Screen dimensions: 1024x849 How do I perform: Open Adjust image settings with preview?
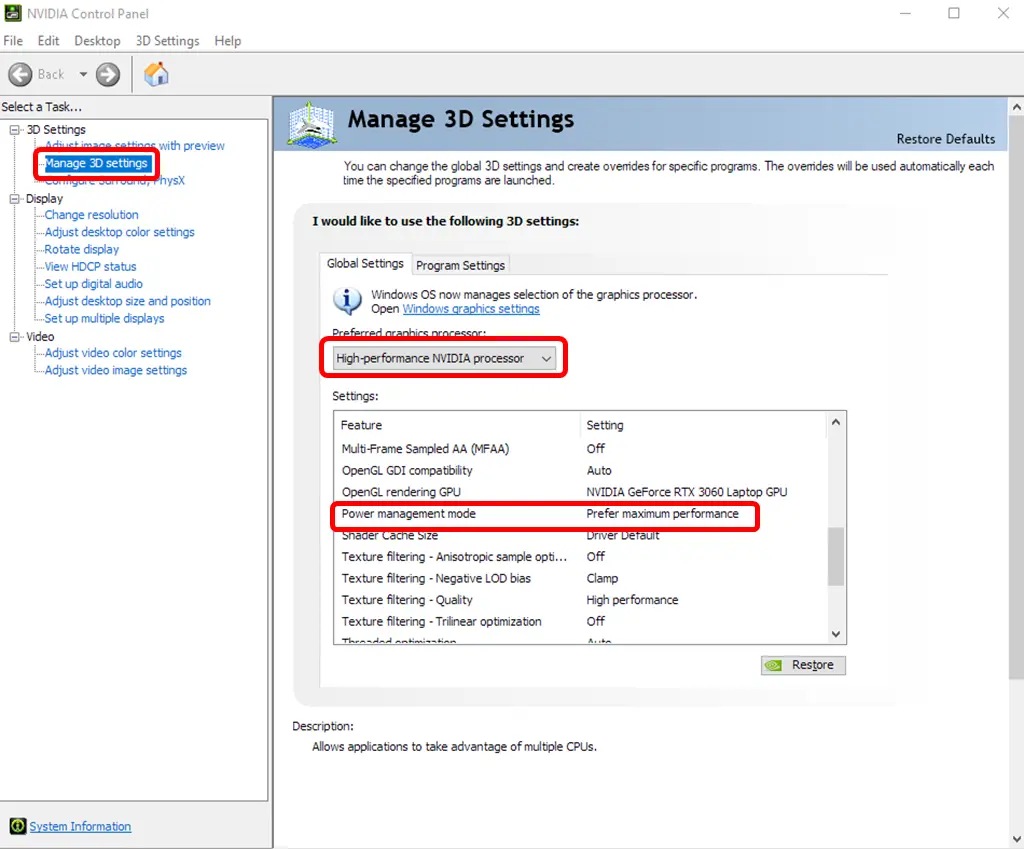pyautogui.click(x=134, y=146)
